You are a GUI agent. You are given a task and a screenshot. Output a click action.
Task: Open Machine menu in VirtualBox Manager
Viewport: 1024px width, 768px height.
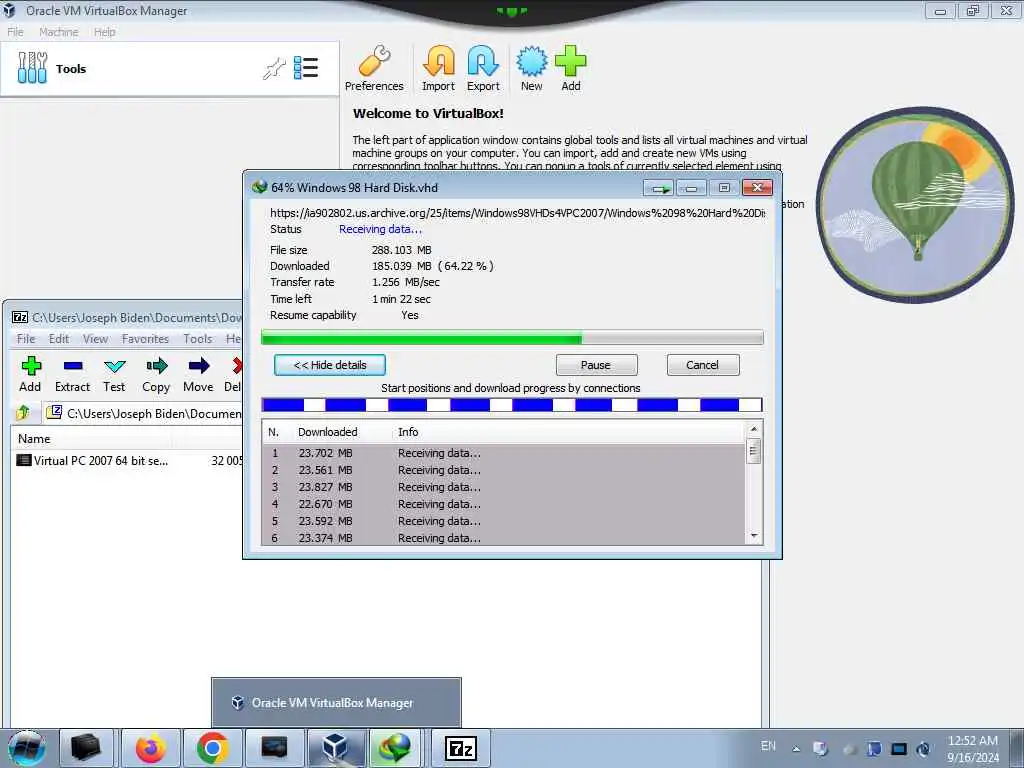pos(58,32)
